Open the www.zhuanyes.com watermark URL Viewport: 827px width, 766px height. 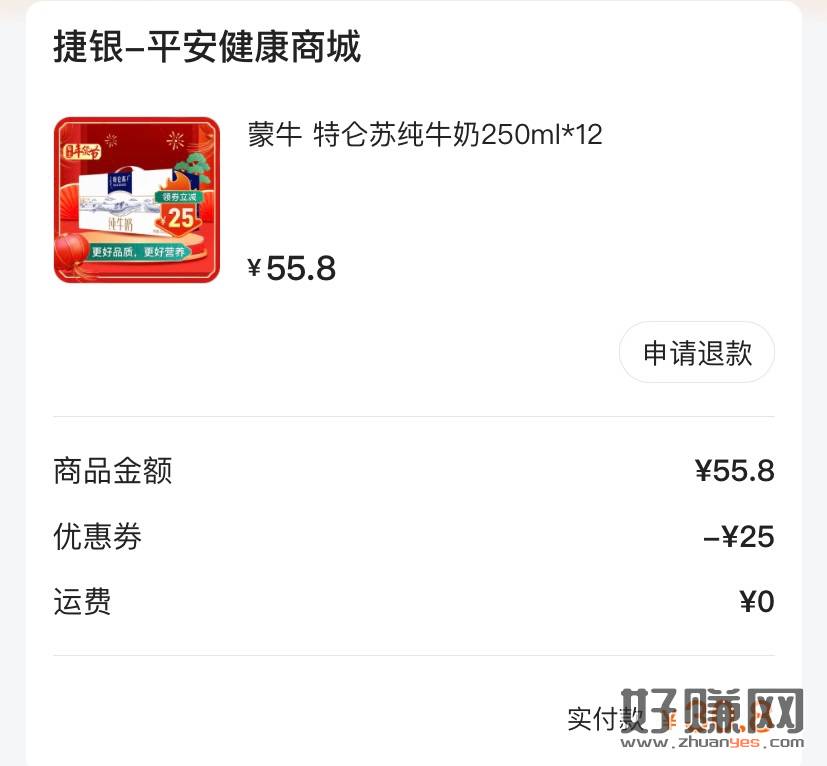click(713, 743)
